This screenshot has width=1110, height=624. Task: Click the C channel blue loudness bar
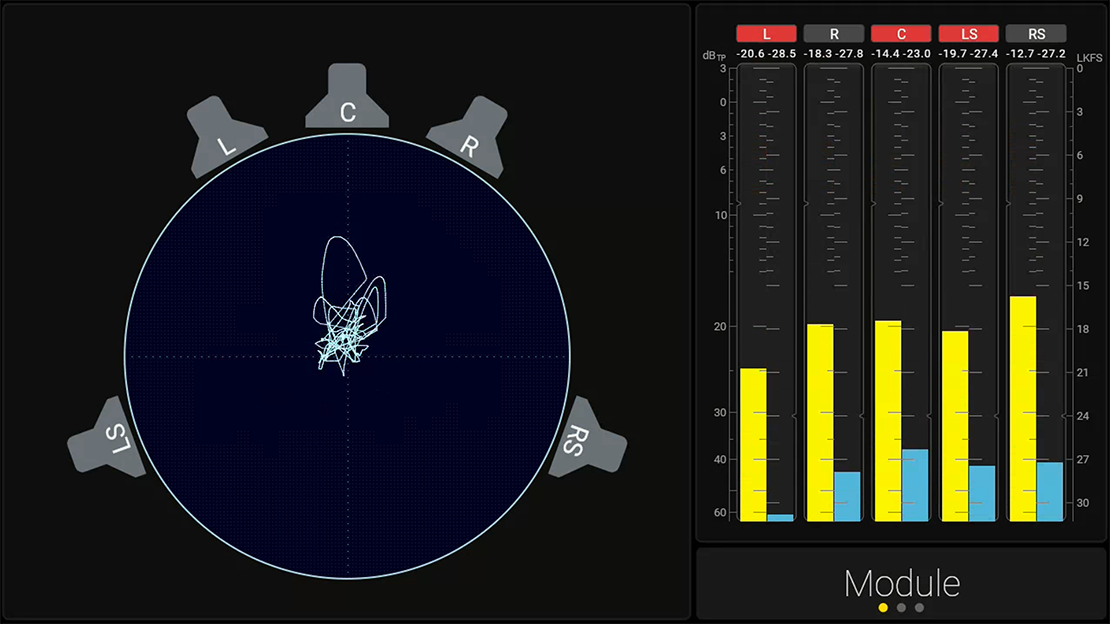[915, 485]
